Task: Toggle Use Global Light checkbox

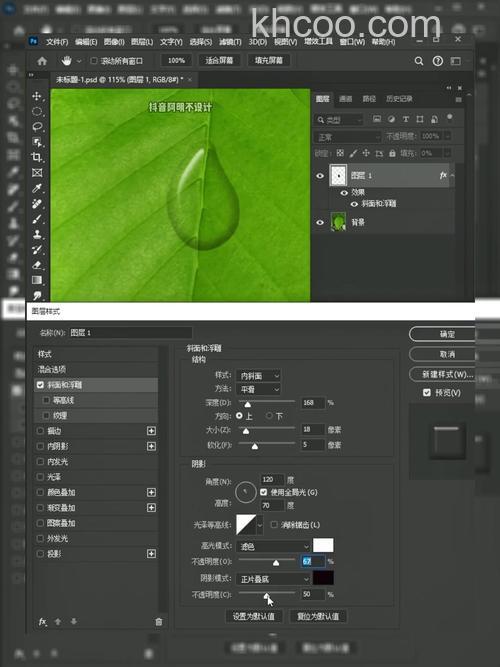Action: coord(263,492)
